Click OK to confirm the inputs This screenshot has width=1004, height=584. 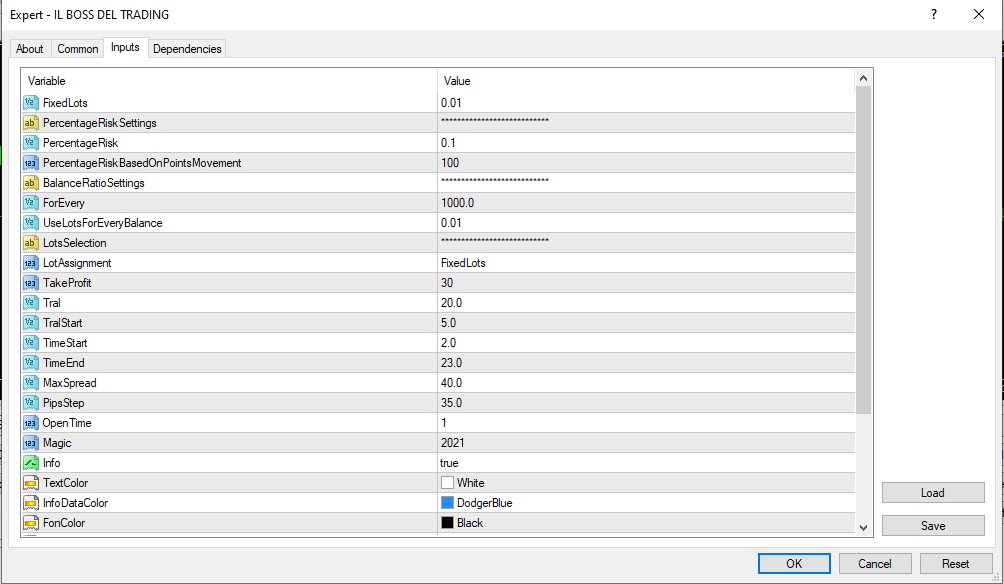pyautogui.click(x=794, y=563)
